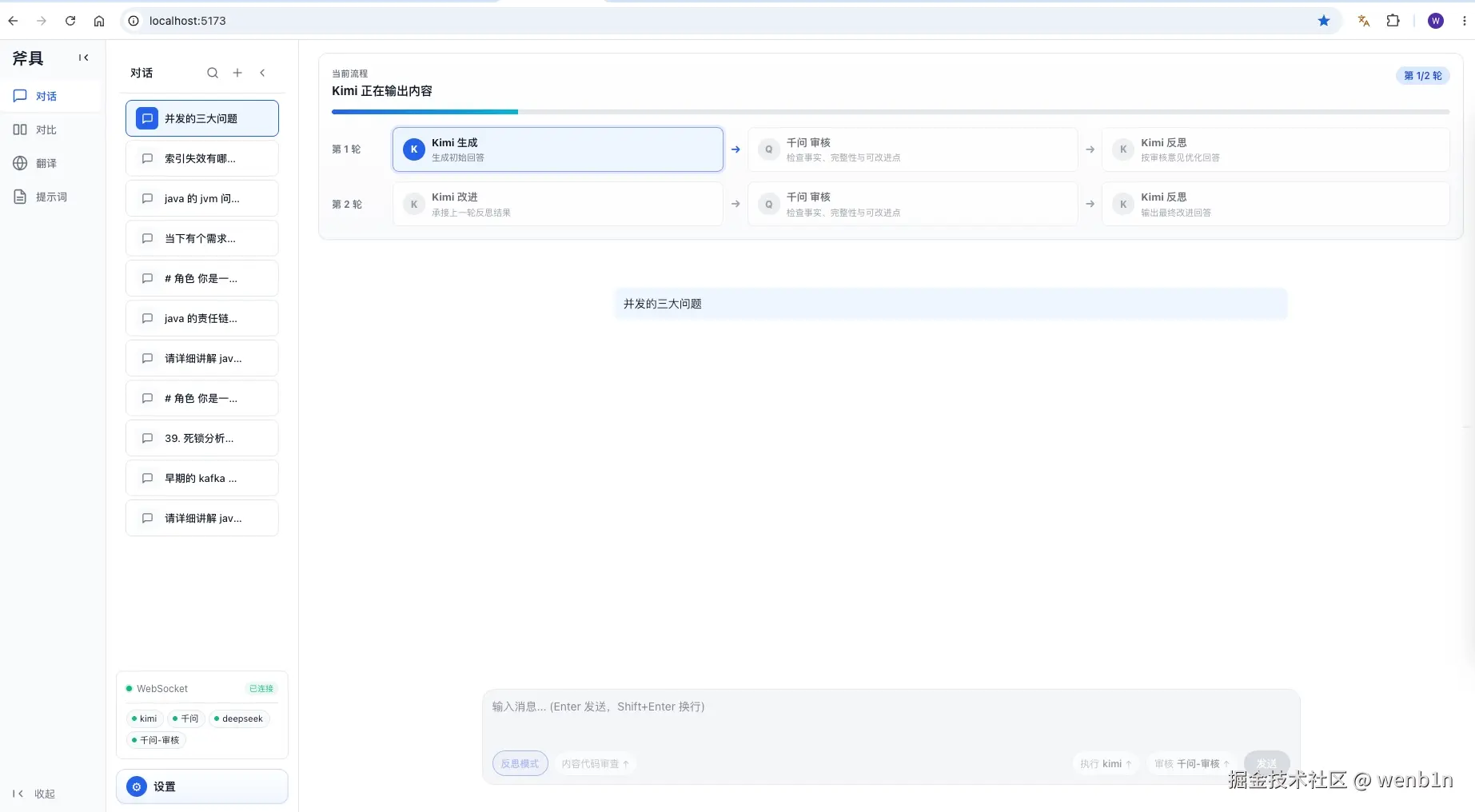Open the 提示词 prompts section

point(51,197)
